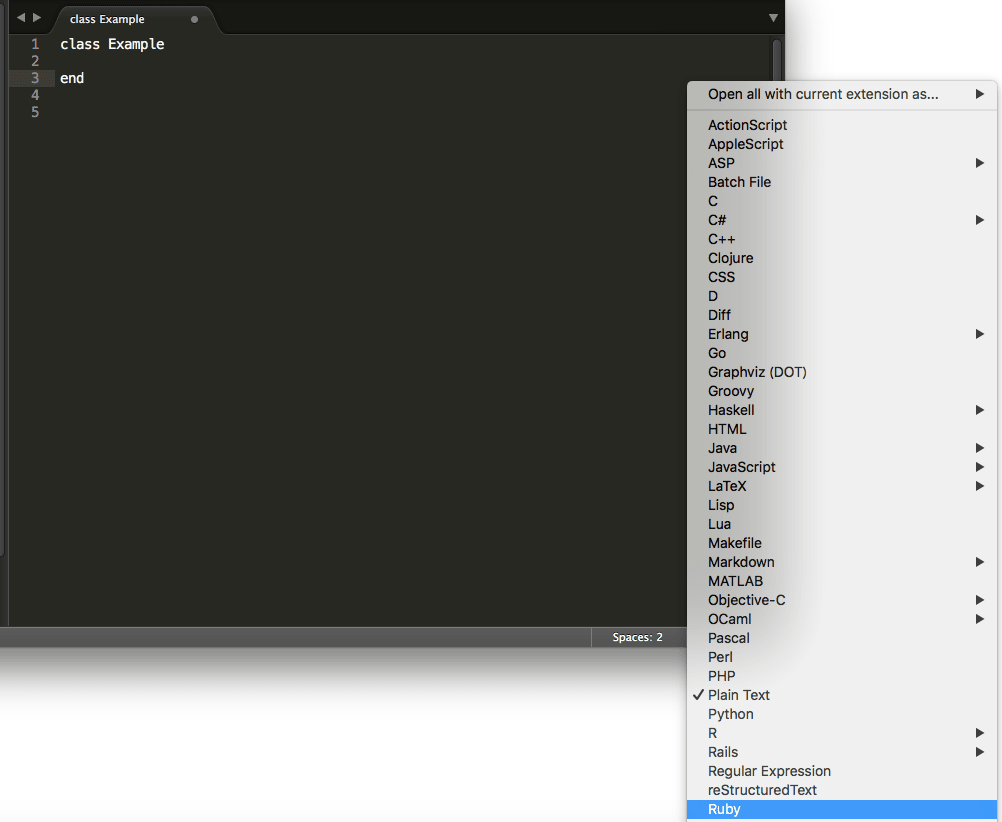1002x822 pixels.
Task: Open the Markdown submenu
Action: point(842,562)
